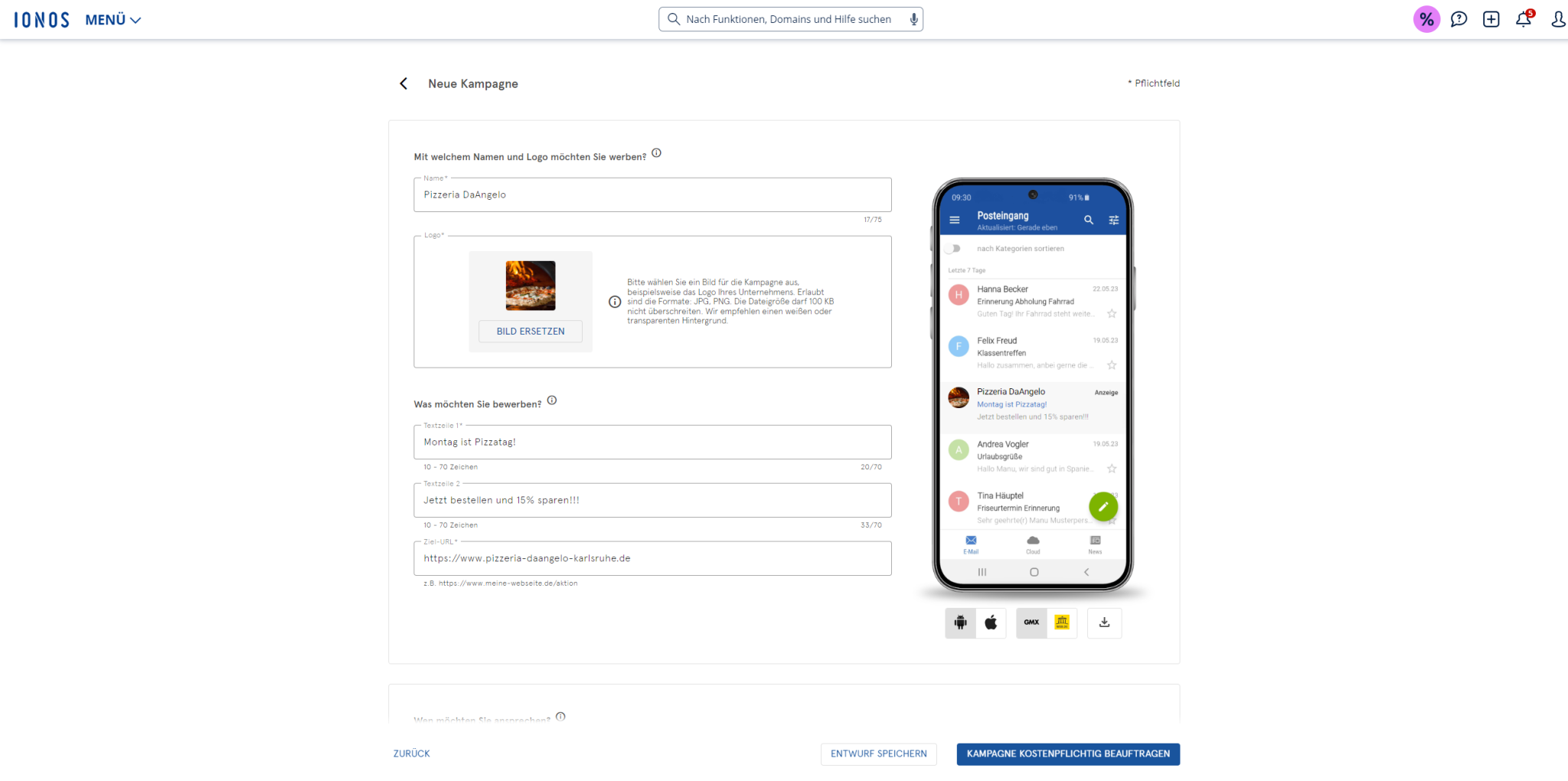
Task: Enable the 'nach Kategorien sortieren' switch in preview
Action: pyautogui.click(x=954, y=248)
